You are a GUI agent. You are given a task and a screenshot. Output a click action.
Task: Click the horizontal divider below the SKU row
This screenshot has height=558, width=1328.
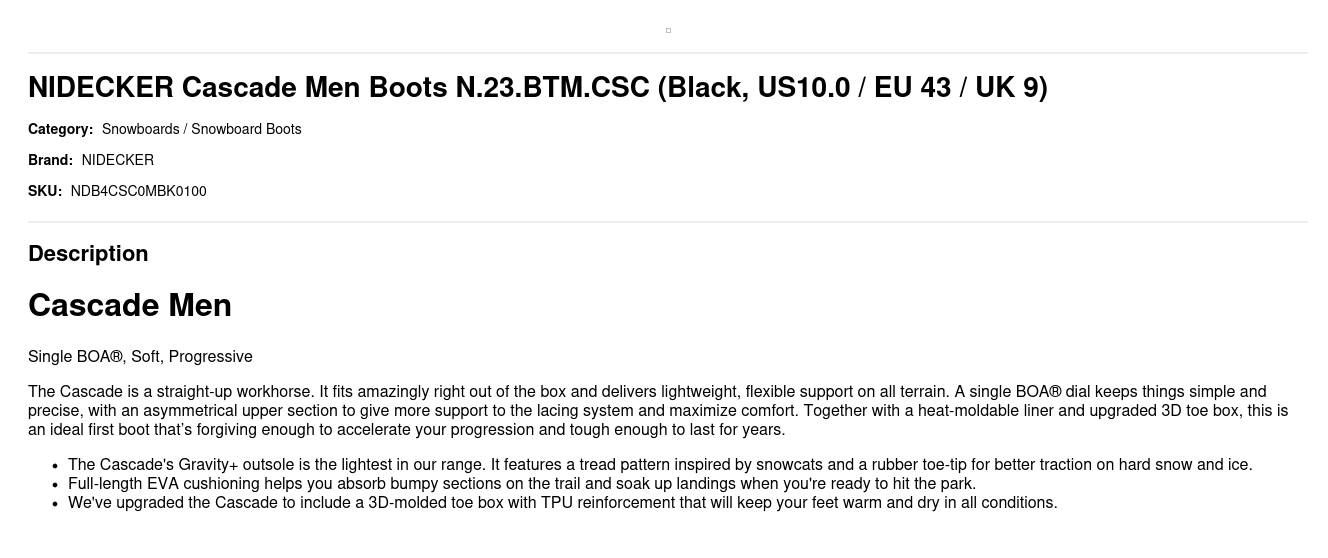(x=668, y=222)
